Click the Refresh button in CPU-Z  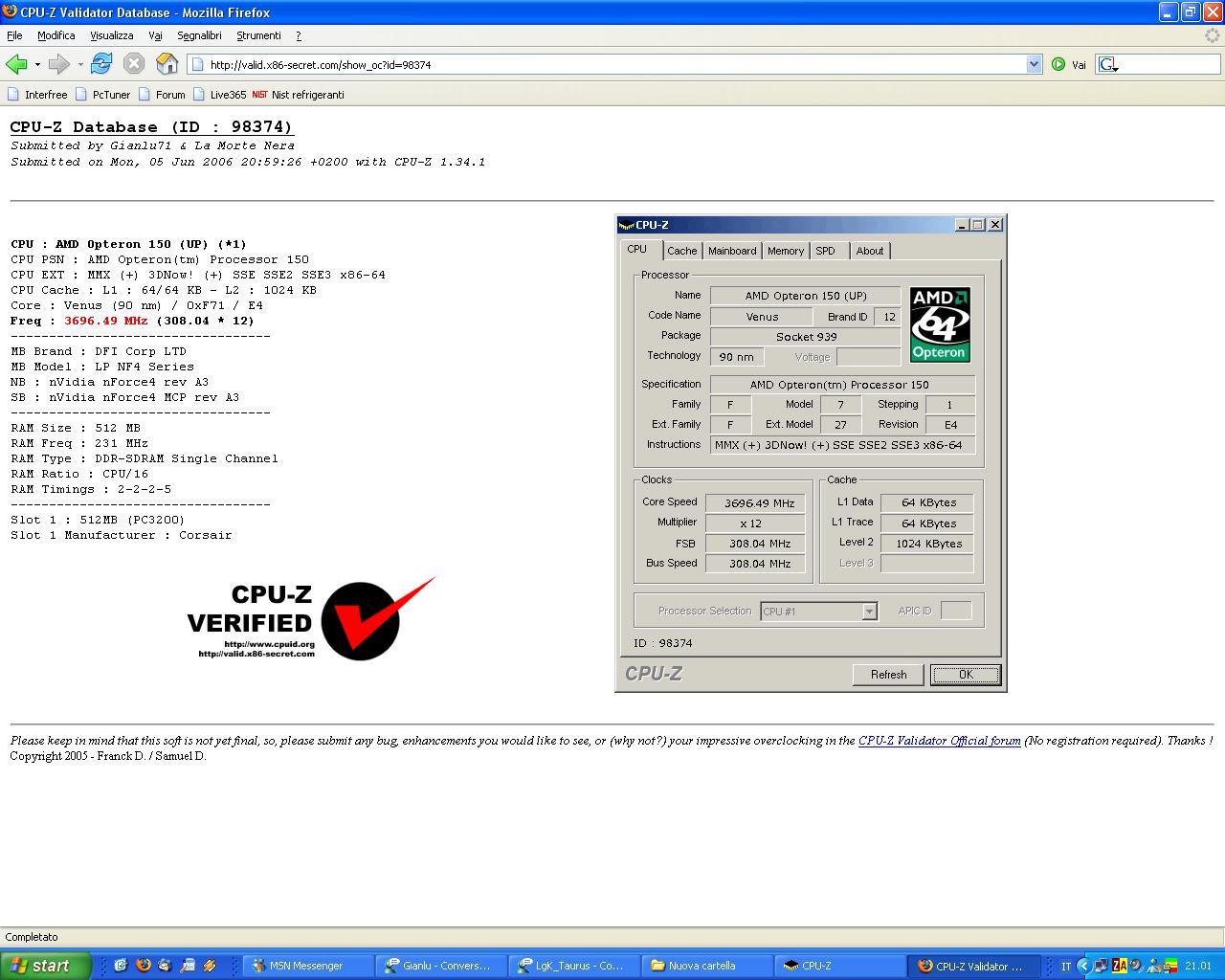[x=888, y=675]
